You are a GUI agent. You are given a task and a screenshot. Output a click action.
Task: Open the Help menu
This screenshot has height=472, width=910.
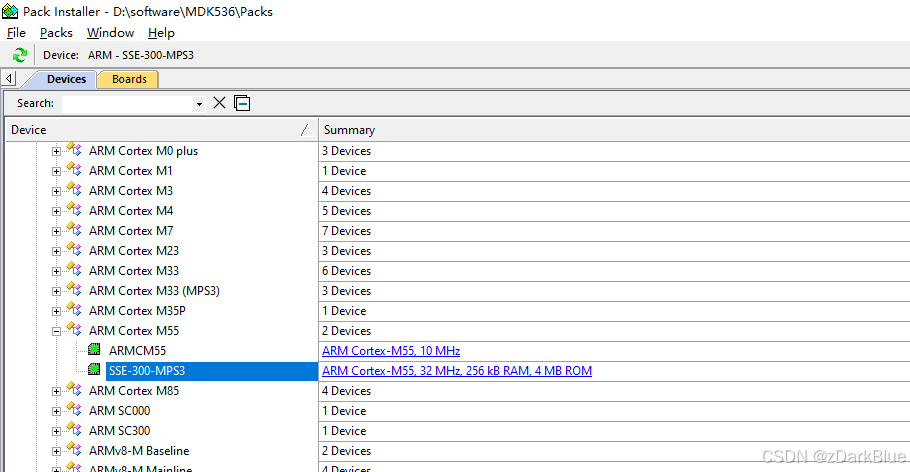click(161, 33)
